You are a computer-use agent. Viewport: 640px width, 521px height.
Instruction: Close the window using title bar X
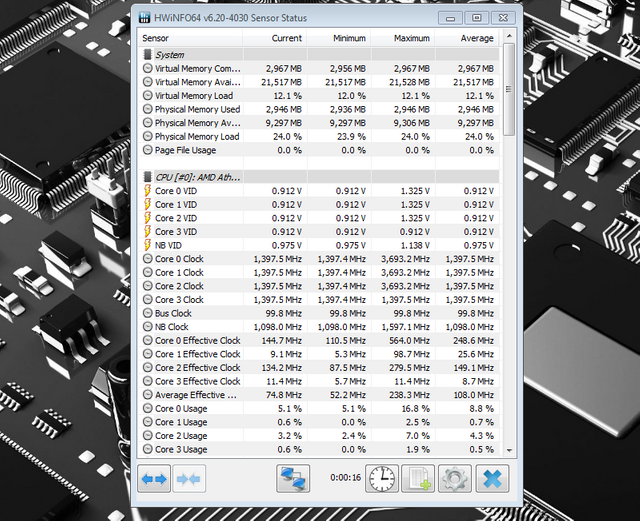pos(503,18)
